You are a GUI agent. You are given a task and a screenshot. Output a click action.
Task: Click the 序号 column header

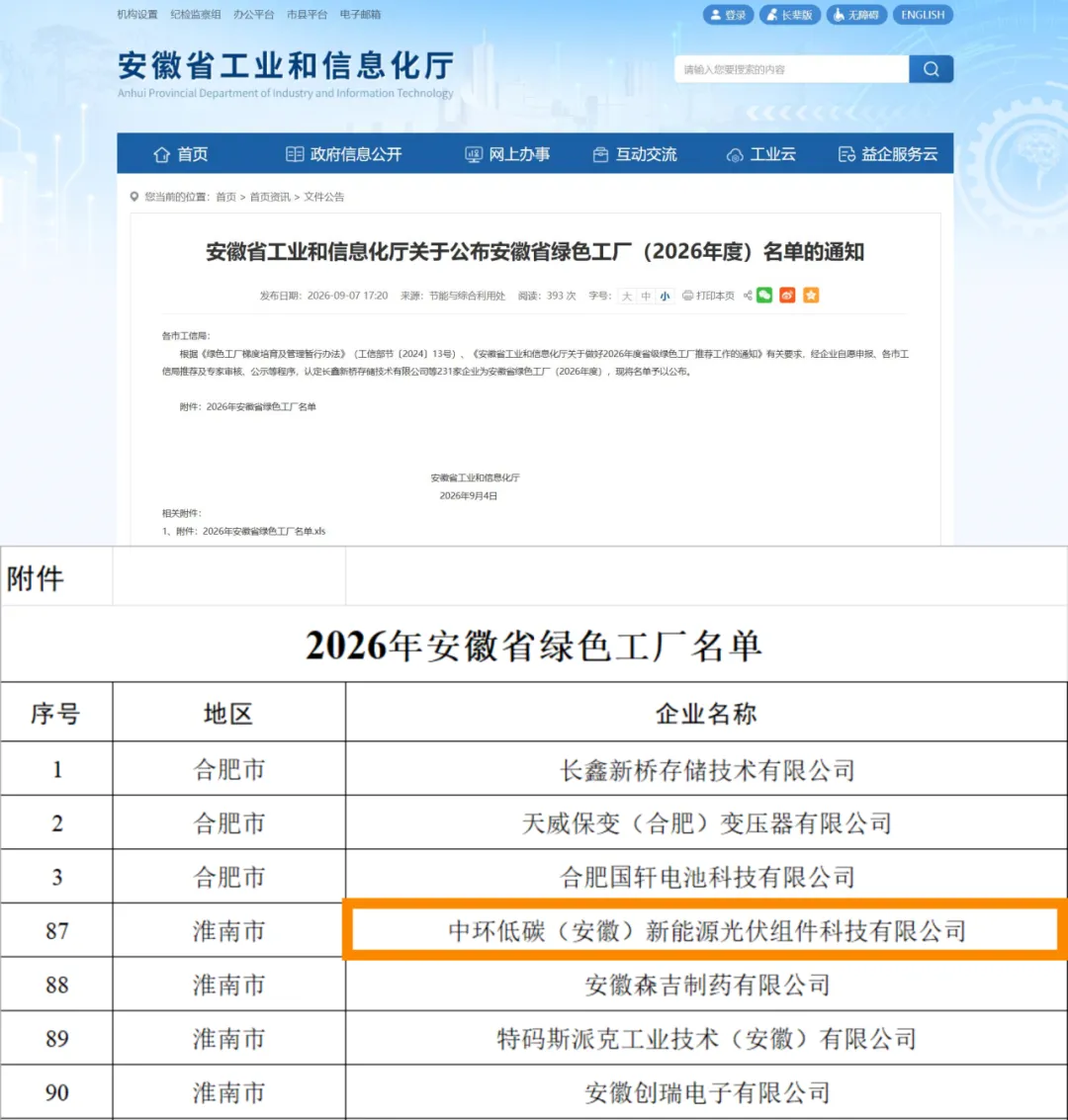tap(56, 713)
